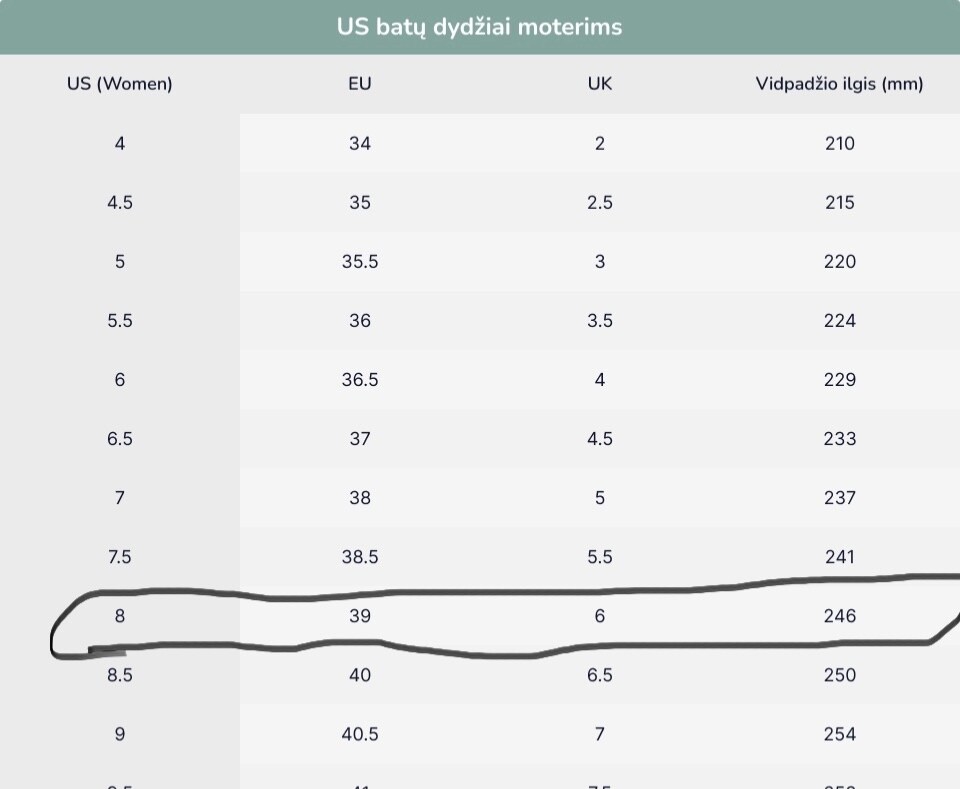
Task: Click EU size 38 cell
Action: click(360, 498)
